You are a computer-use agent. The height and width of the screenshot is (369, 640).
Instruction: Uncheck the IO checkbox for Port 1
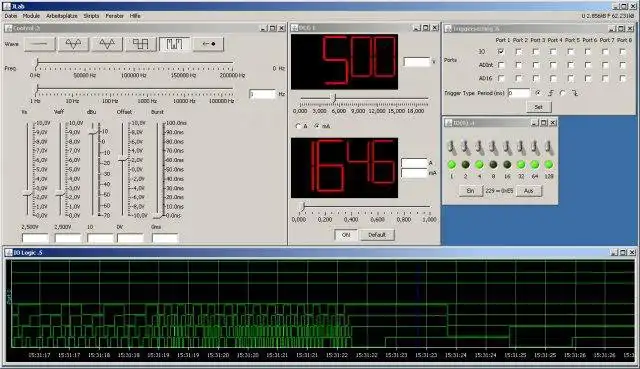(x=501, y=52)
